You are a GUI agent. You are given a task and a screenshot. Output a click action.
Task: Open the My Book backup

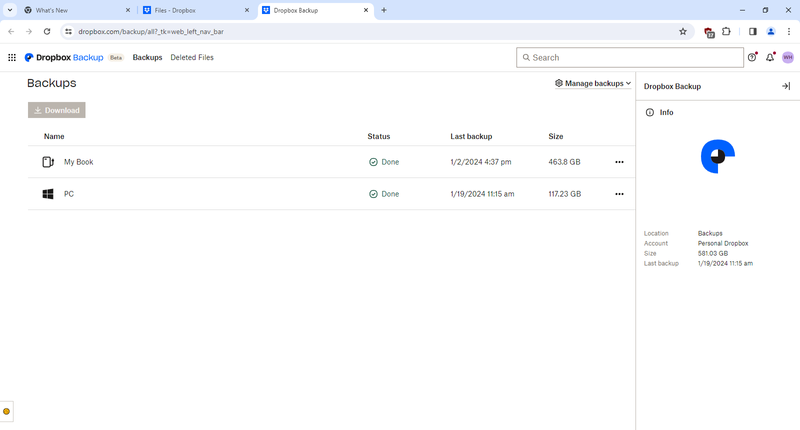tap(78, 162)
